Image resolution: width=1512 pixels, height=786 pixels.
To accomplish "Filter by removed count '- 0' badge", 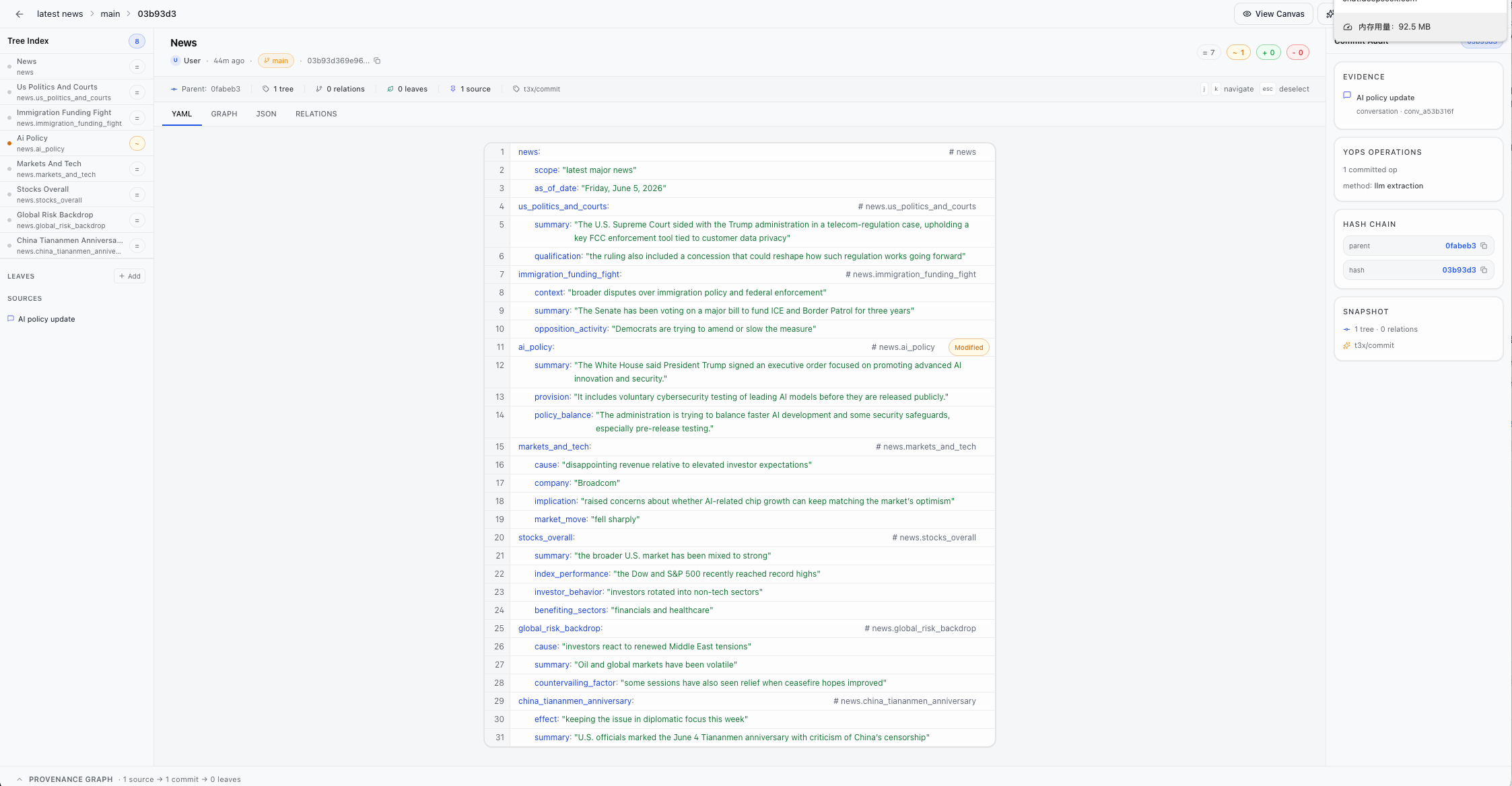I will click(1298, 52).
